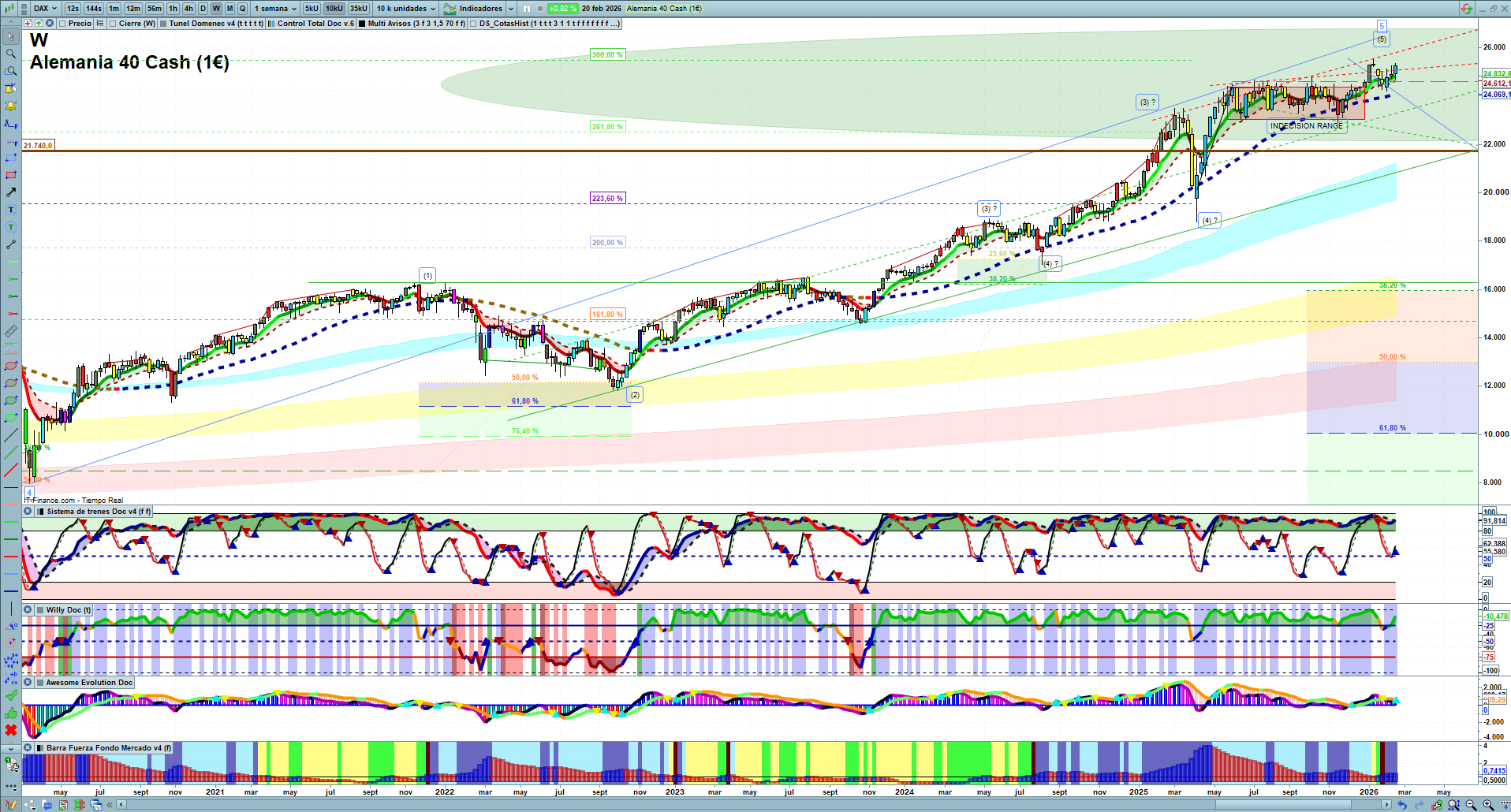
Task: Click the red X delete icon
Action: pyautogui.click(x=11, y=730)
